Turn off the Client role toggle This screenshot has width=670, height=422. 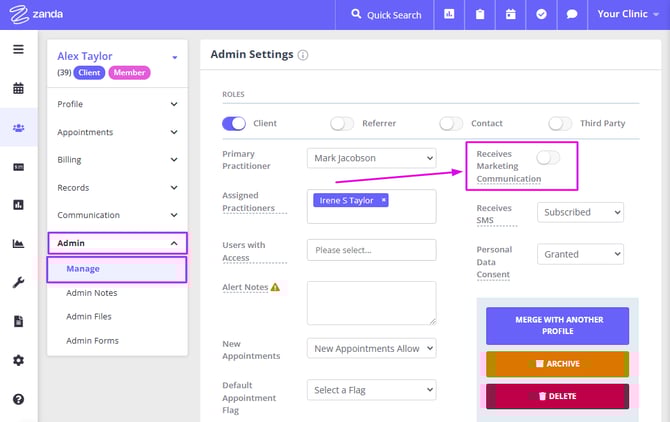[234, 123]
